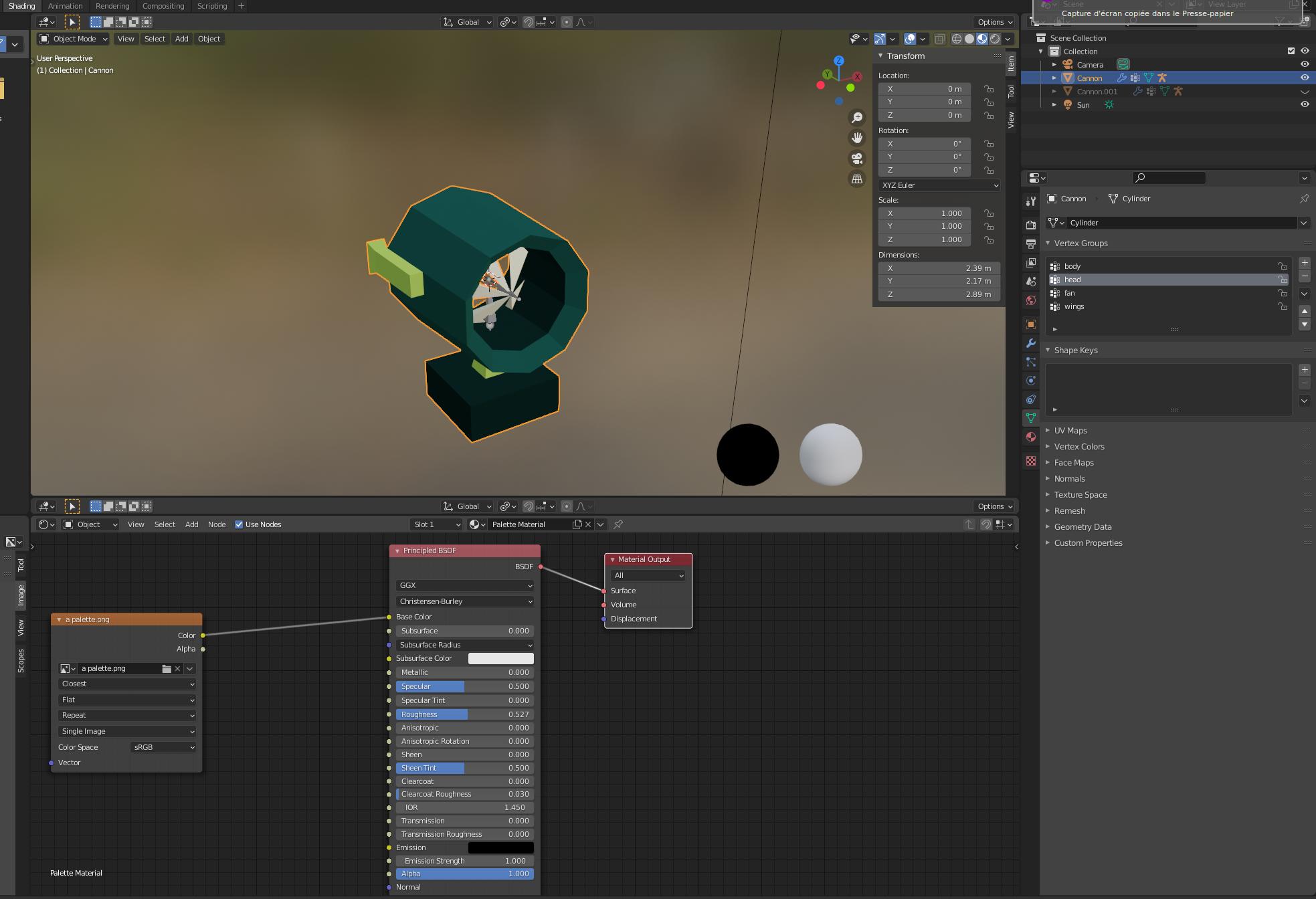Open the Physics Properties tab
Viewport: 1316px width, 899px height.
tap(1030, 380)
